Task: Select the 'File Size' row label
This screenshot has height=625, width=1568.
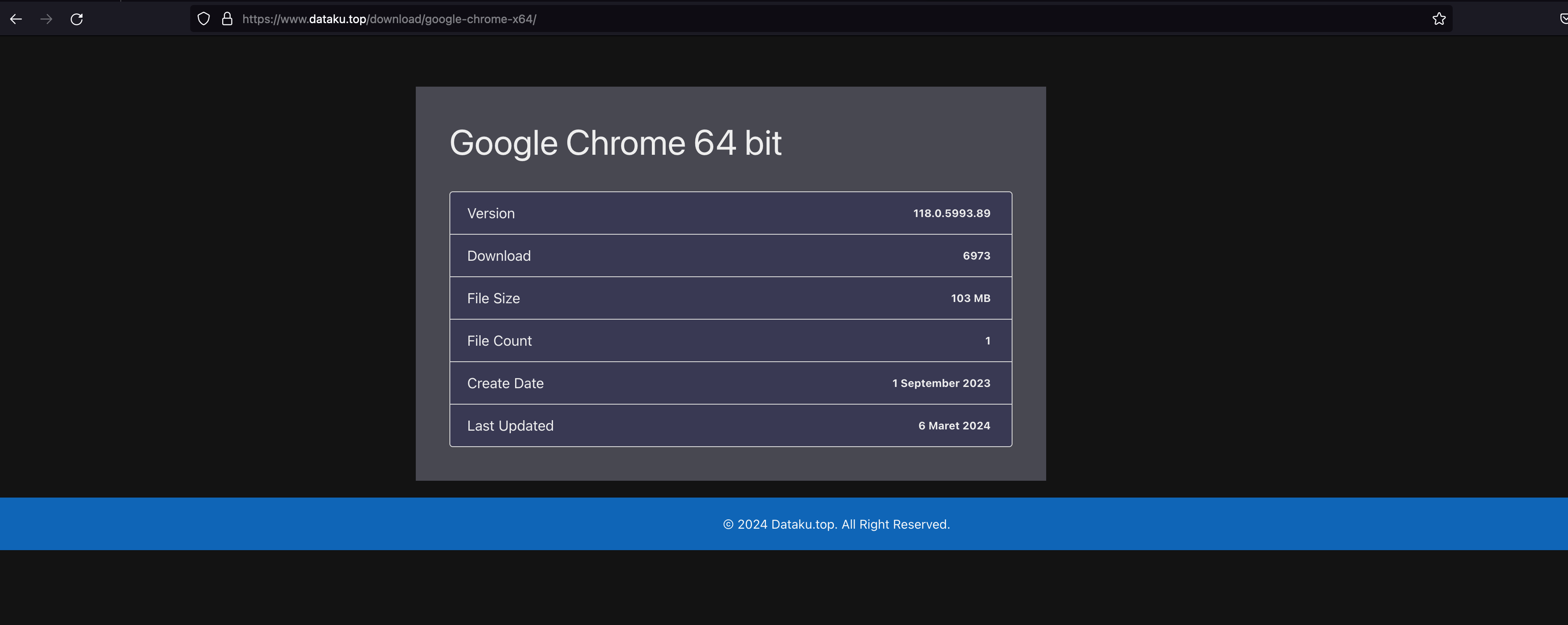Action: [x=493, y=299]
